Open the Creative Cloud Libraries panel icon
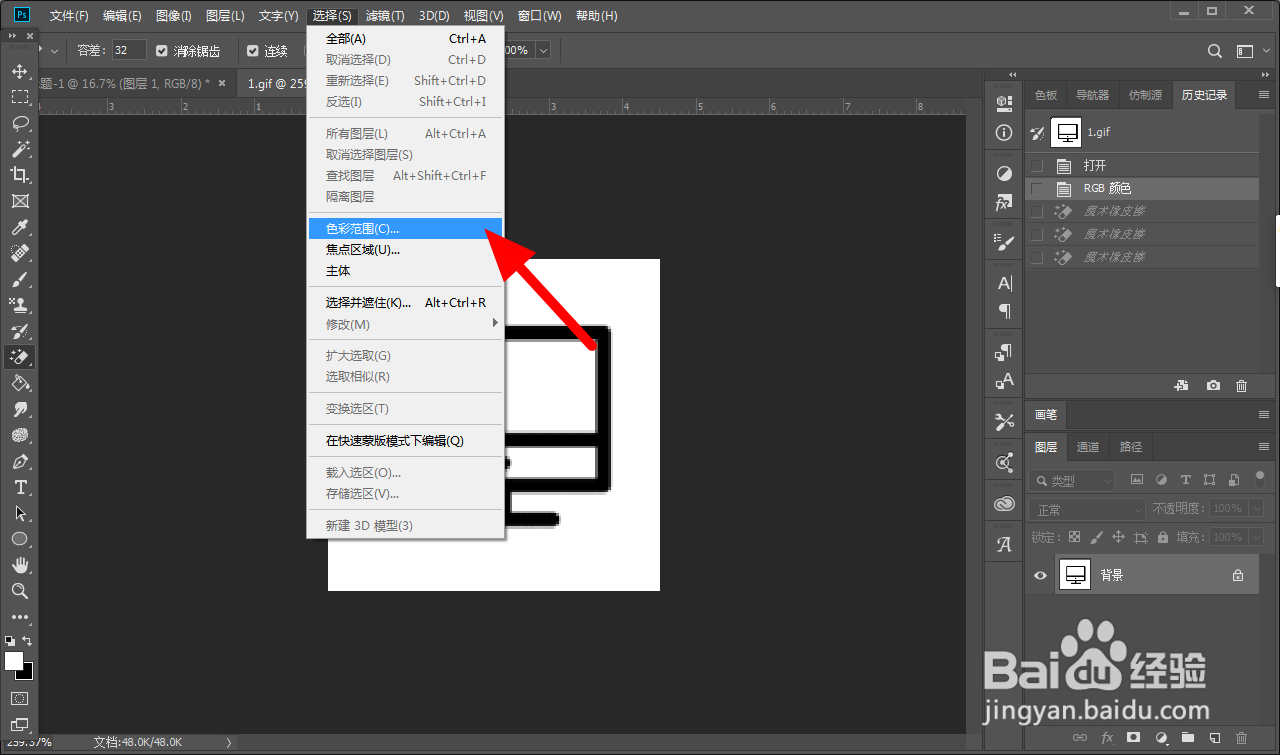 (1005, 504)
